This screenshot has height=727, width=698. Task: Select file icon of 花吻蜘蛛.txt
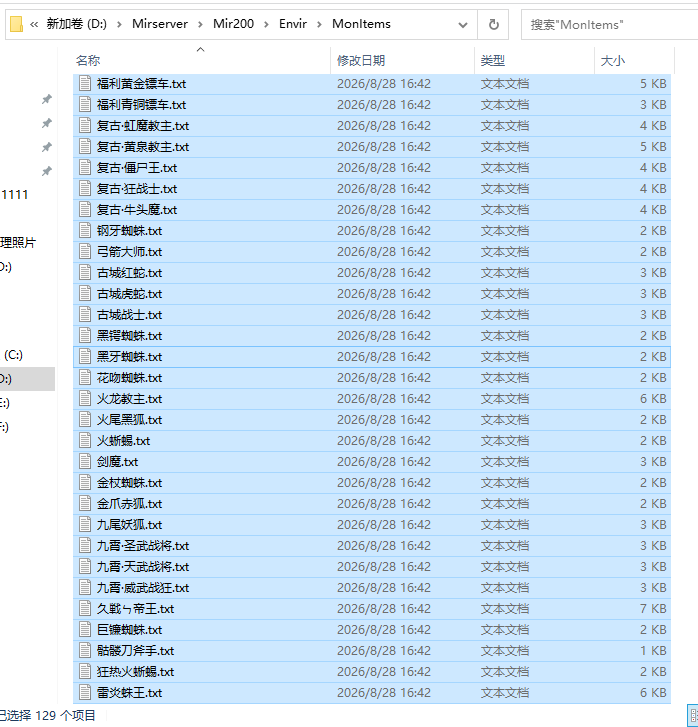tap(85, 377)
